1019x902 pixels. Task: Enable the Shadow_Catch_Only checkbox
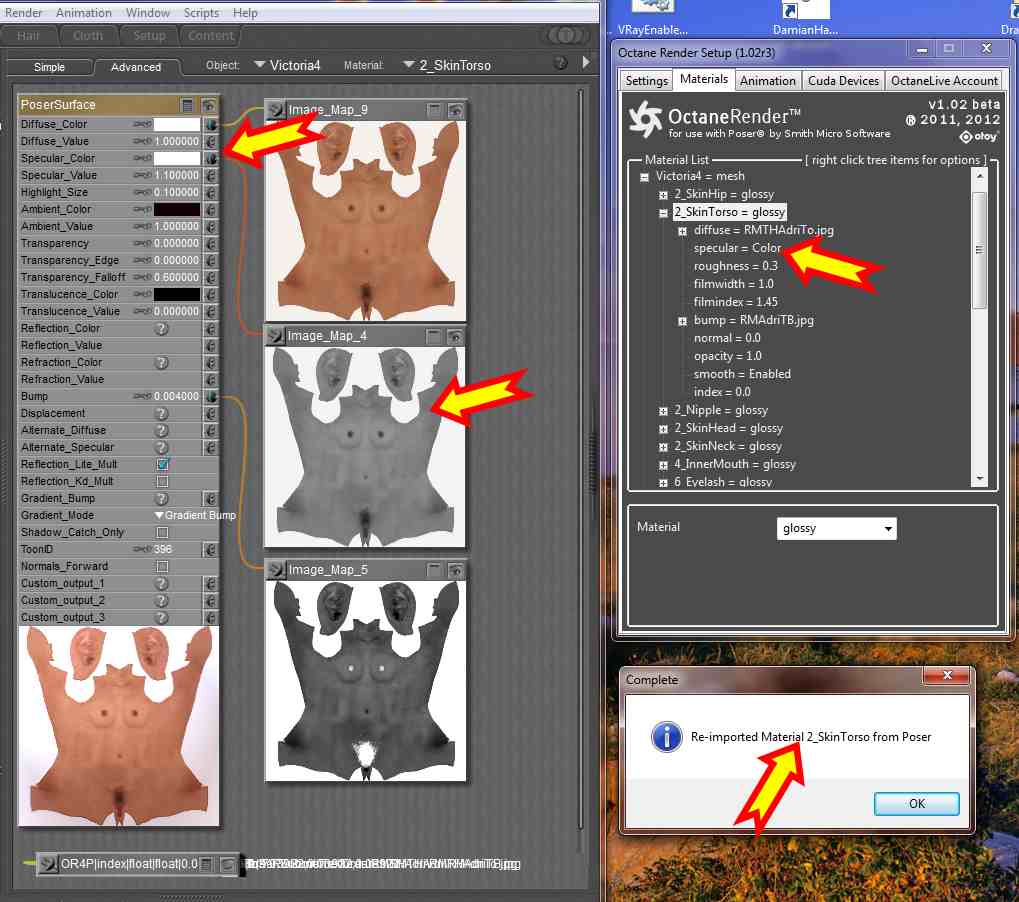pos(162,532)
